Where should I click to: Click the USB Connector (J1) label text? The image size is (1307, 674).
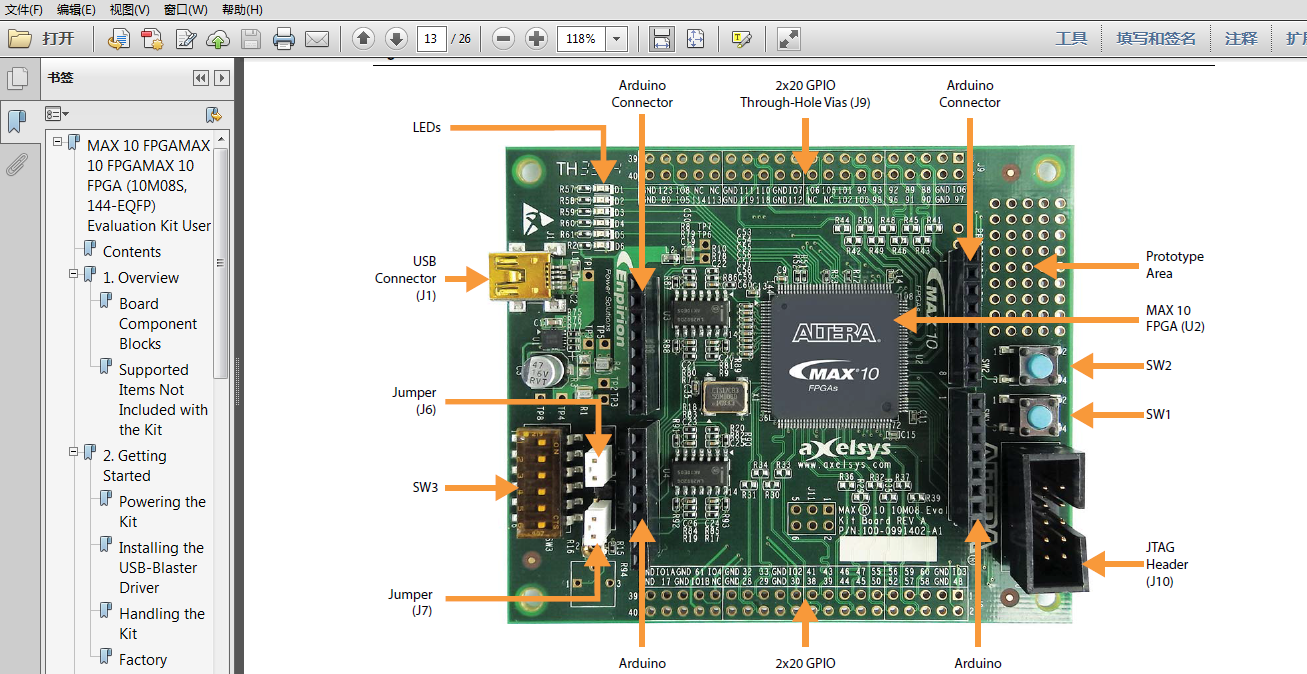pyautogui.click(x=405, y=278)
